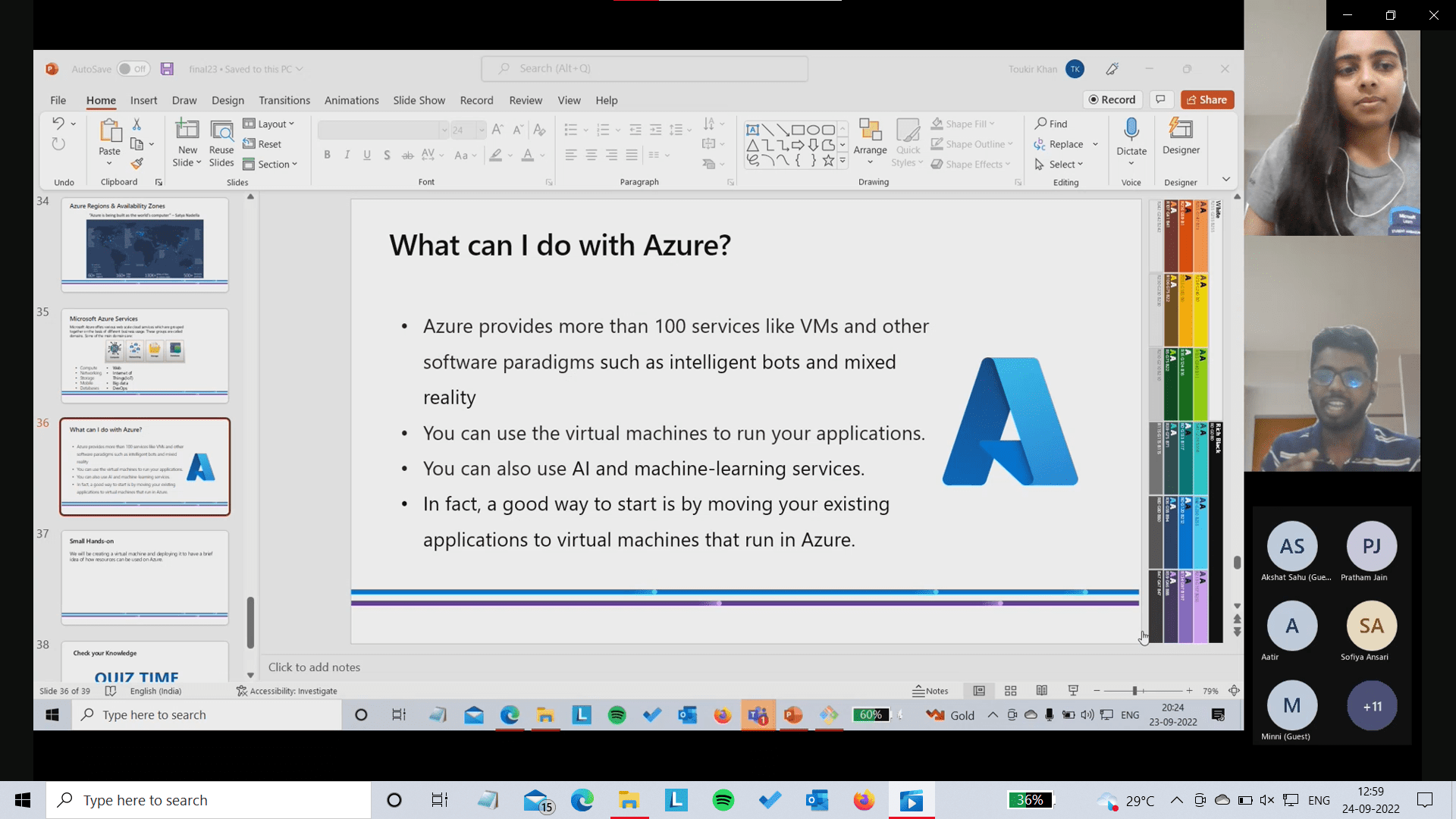This screenshot has width=1456, height=819.
Task: Toggle text Shadow formatting
Action: coord(387,155)
